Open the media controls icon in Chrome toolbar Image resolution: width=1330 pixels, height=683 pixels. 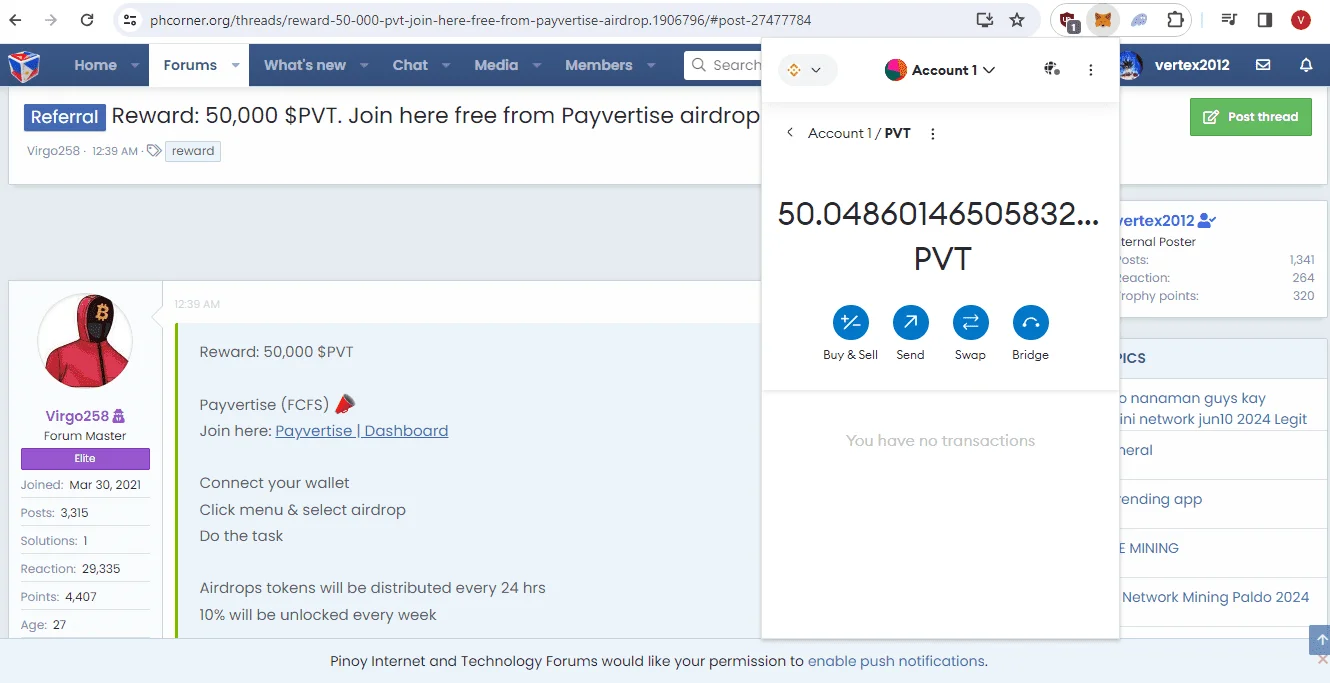coord(1230,20)
